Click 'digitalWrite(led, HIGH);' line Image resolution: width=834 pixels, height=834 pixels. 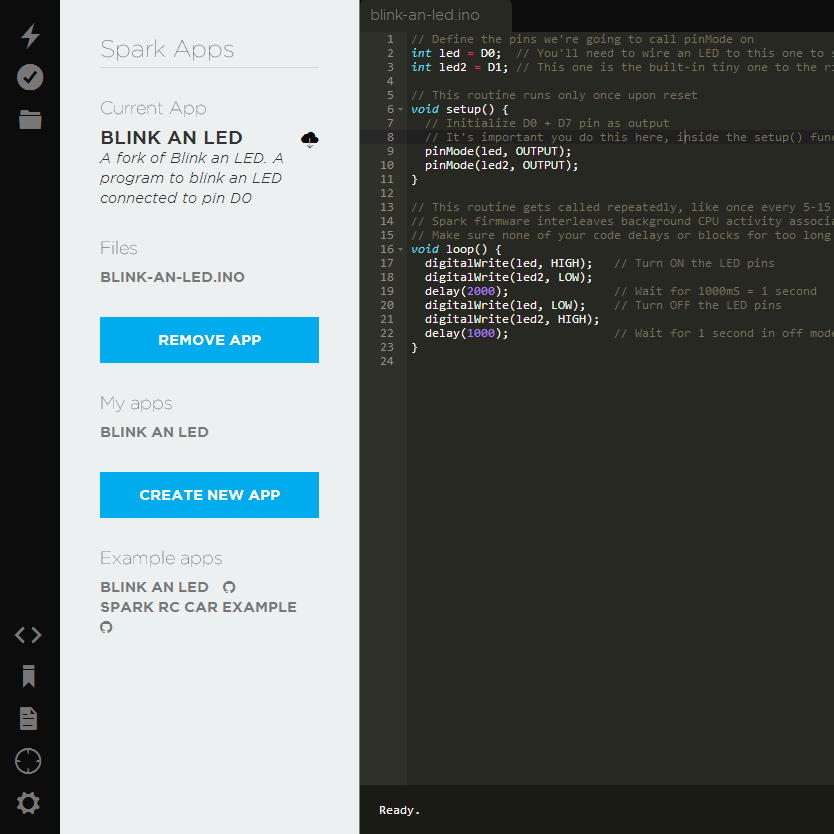point(508,263)
